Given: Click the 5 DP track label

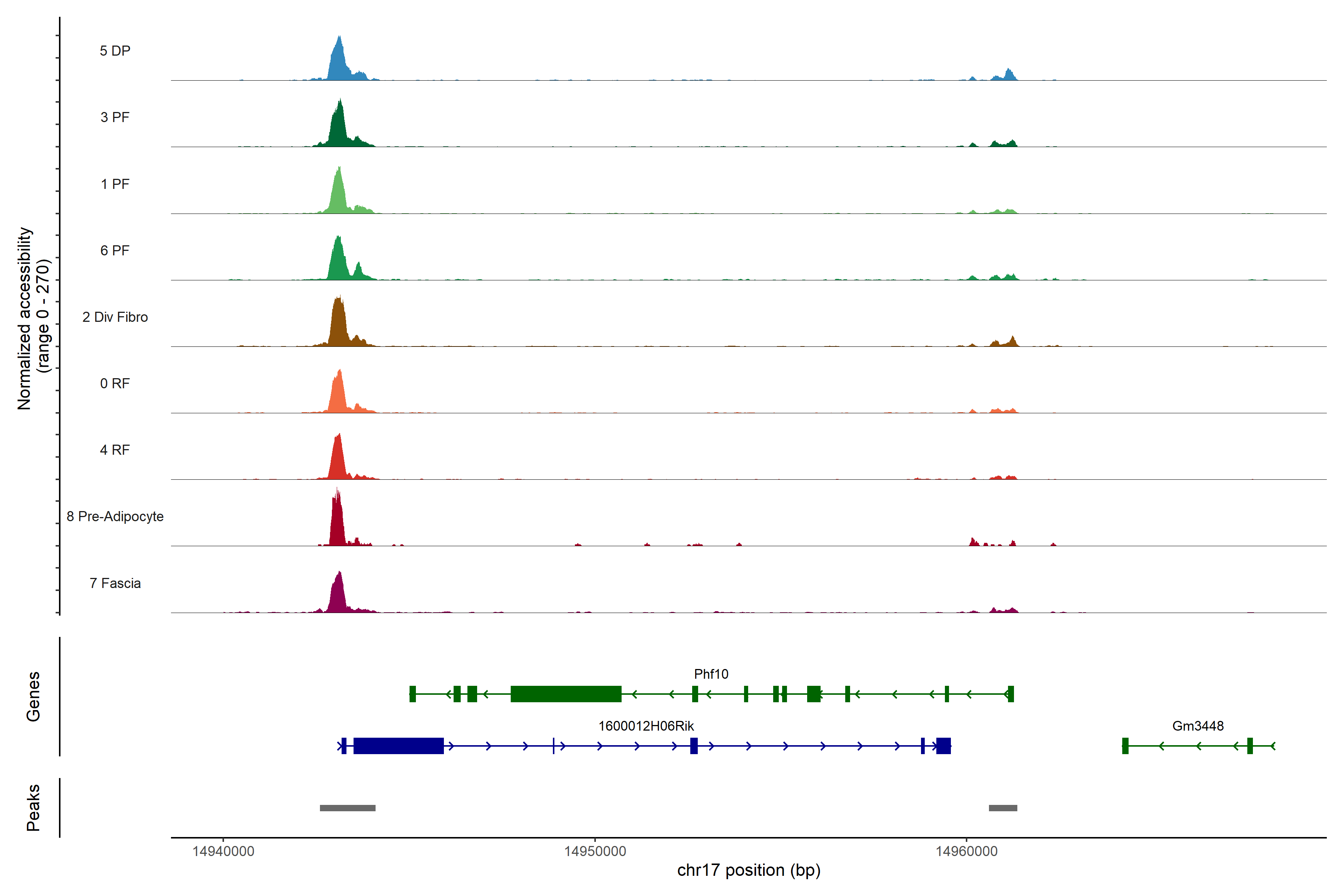Looking at the screenshot, I should coord(115,51).
